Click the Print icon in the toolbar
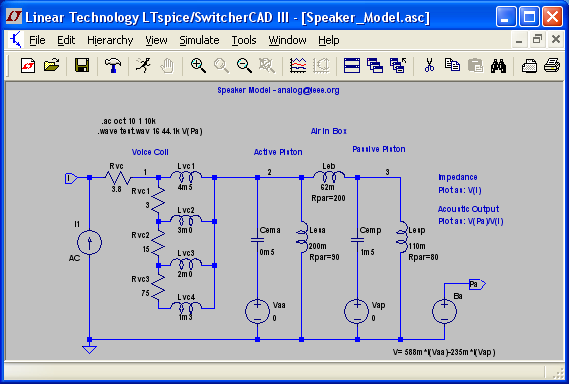Viewport: 569px width, 384px height. pos(552,66)
